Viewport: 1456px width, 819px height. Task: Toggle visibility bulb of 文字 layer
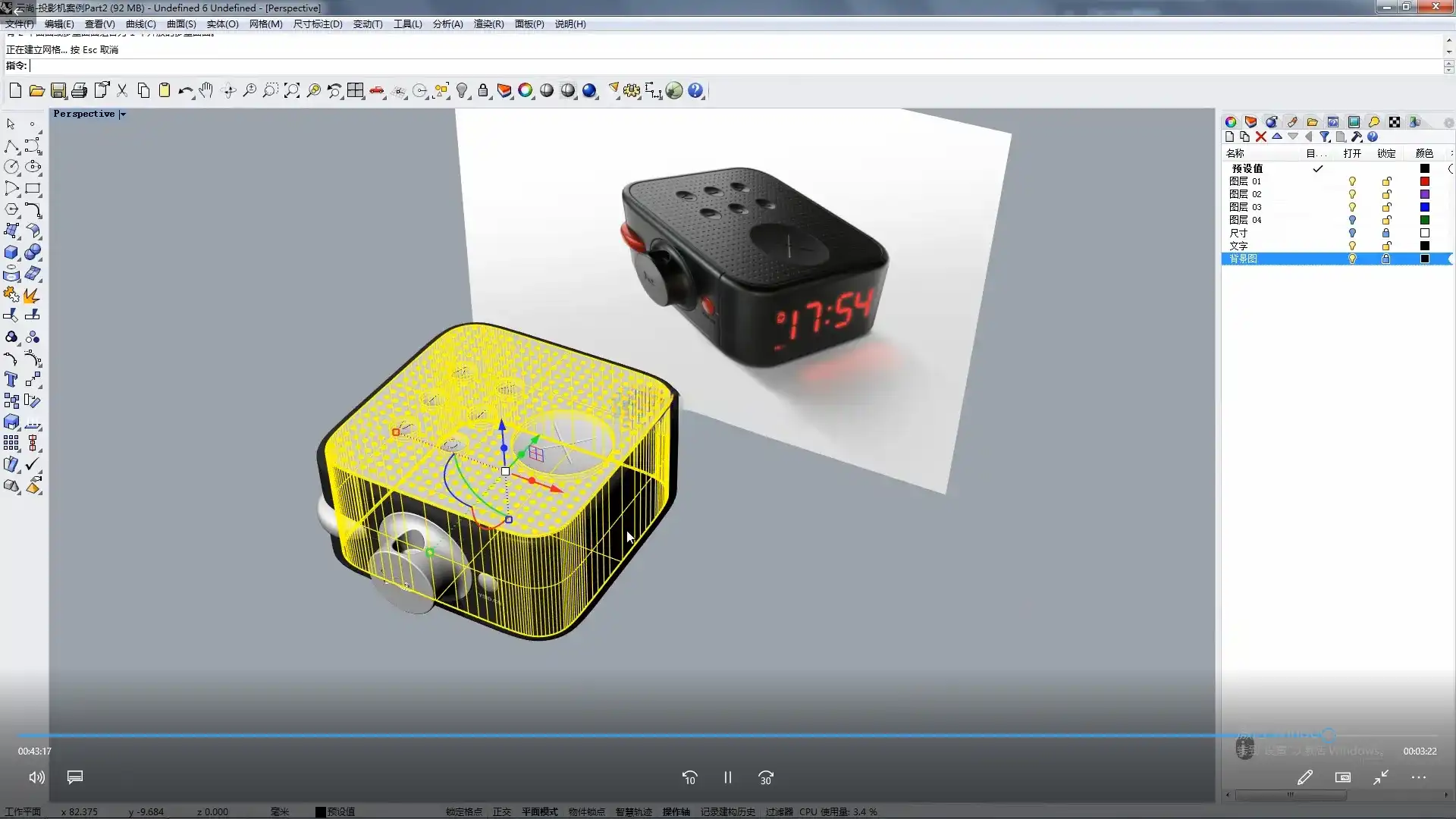1351,246
